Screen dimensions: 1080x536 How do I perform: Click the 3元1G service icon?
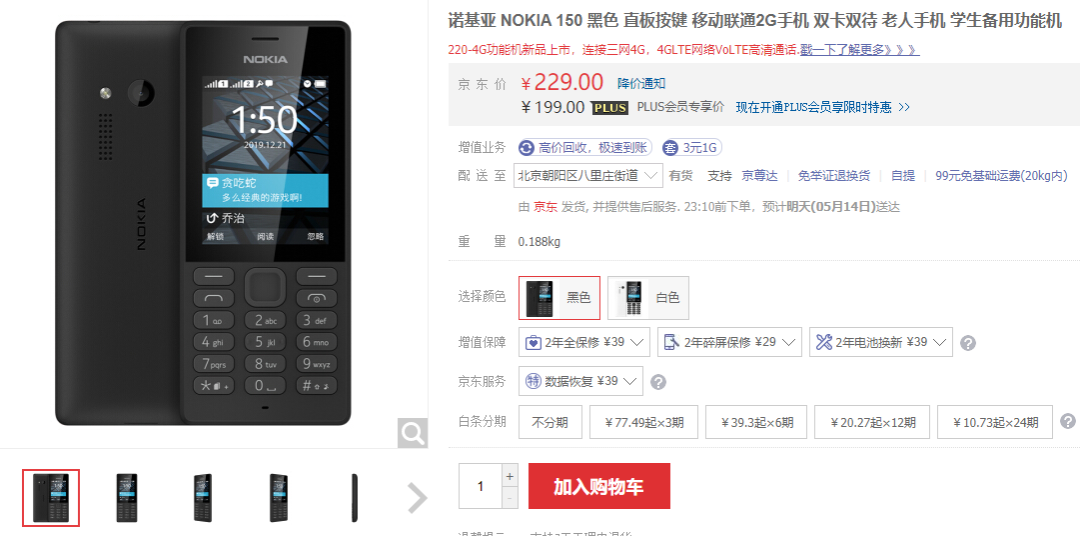(x=670, y=147)
